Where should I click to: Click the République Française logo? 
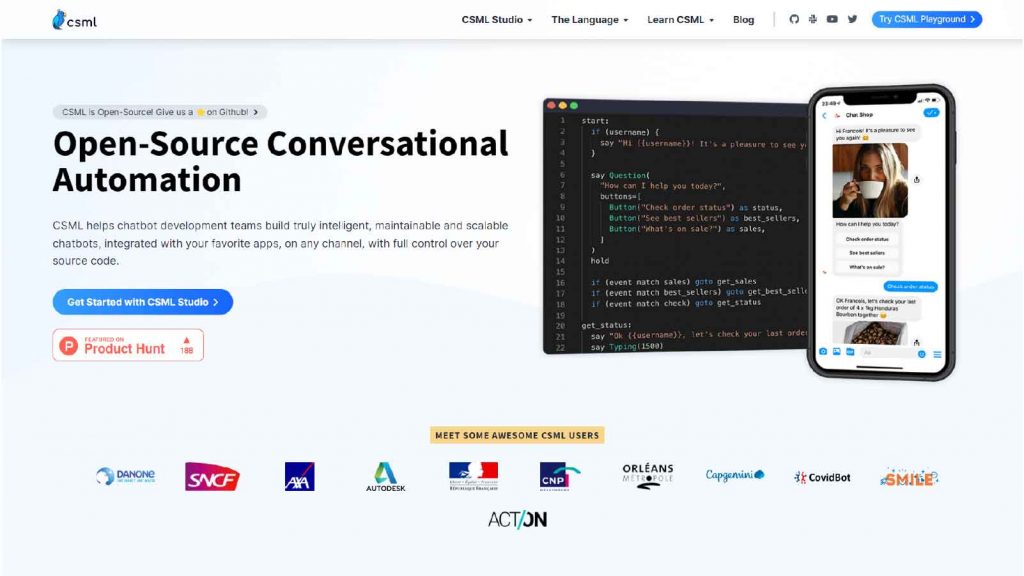coord(473,477)
